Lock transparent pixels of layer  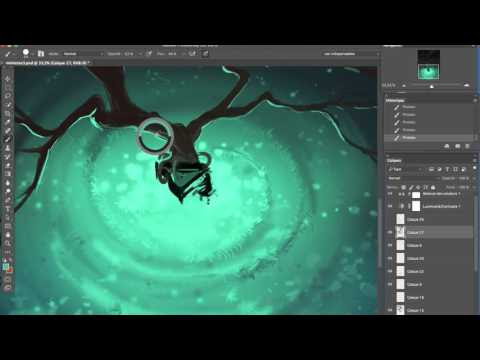point(403,187)
